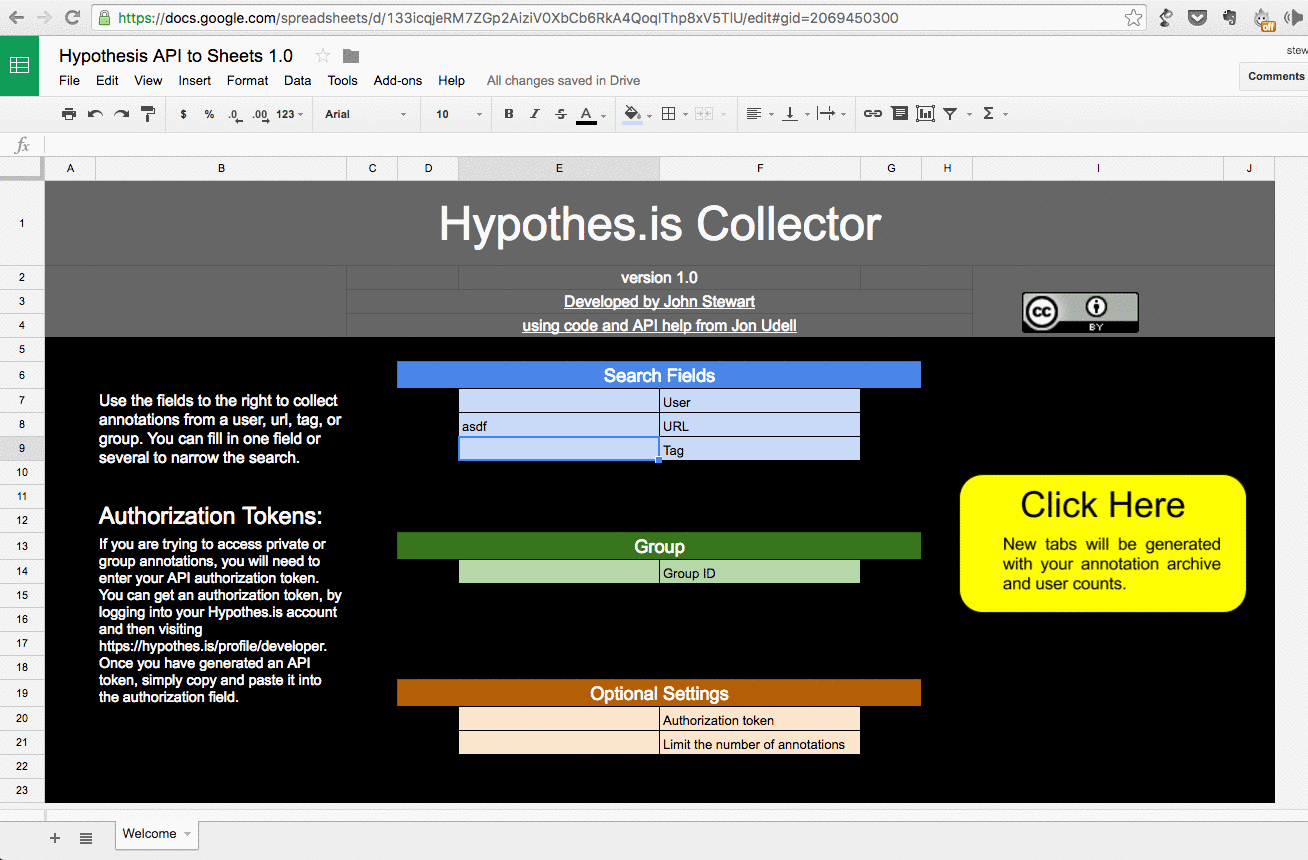Open Developed by John Stewart link
1308x860 pixels.
[x=659, y=302]
